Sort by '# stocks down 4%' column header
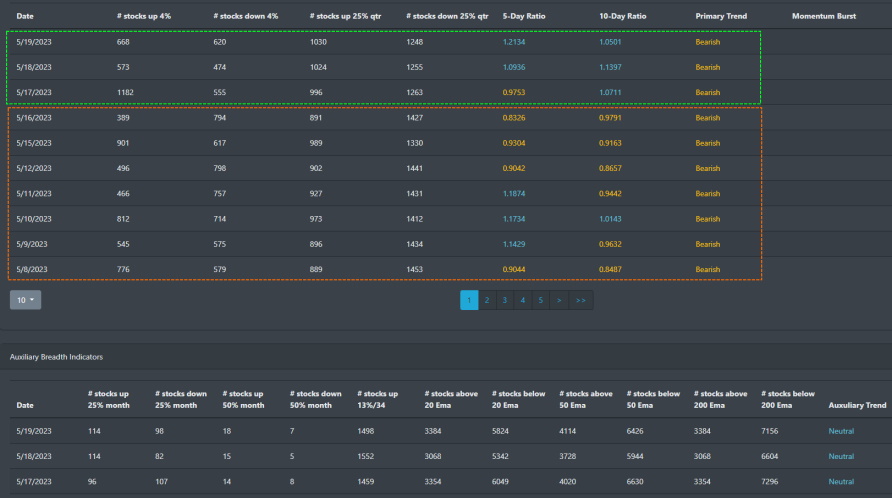The image size is (892, 498). (246, 16)
